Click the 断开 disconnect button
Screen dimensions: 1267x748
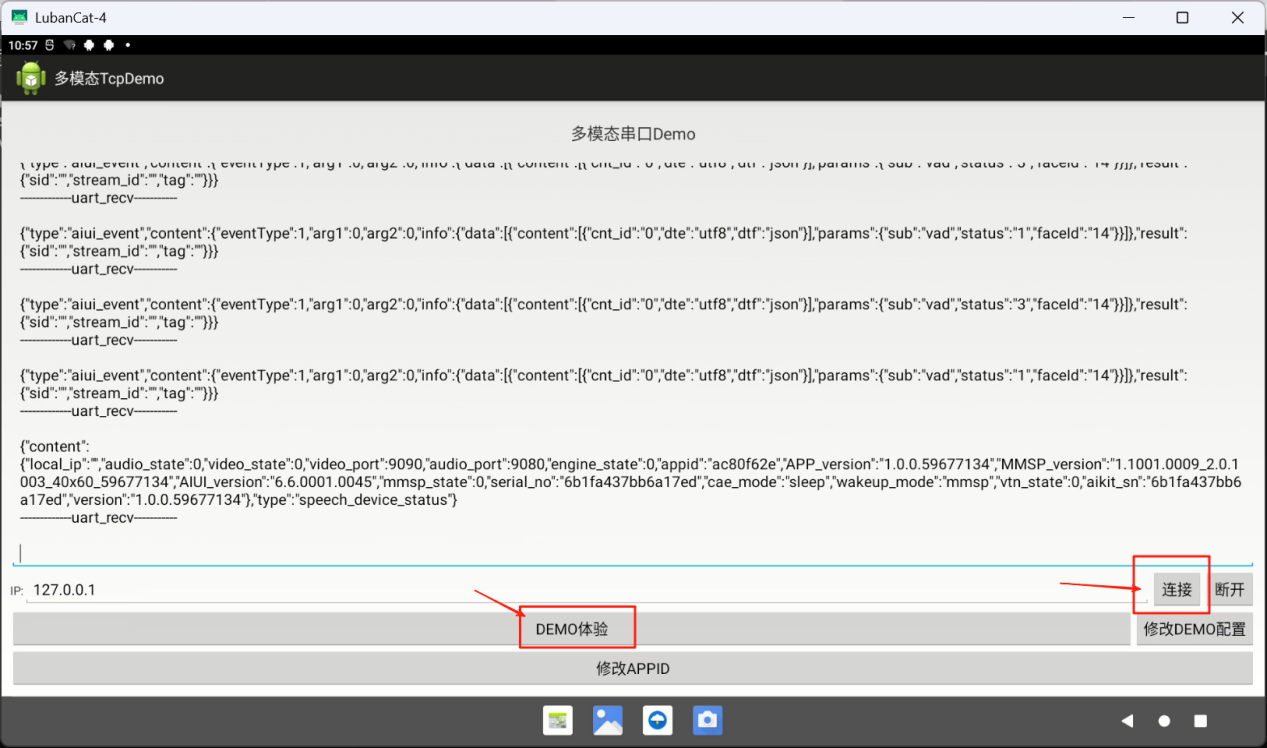click(1230, 589)
